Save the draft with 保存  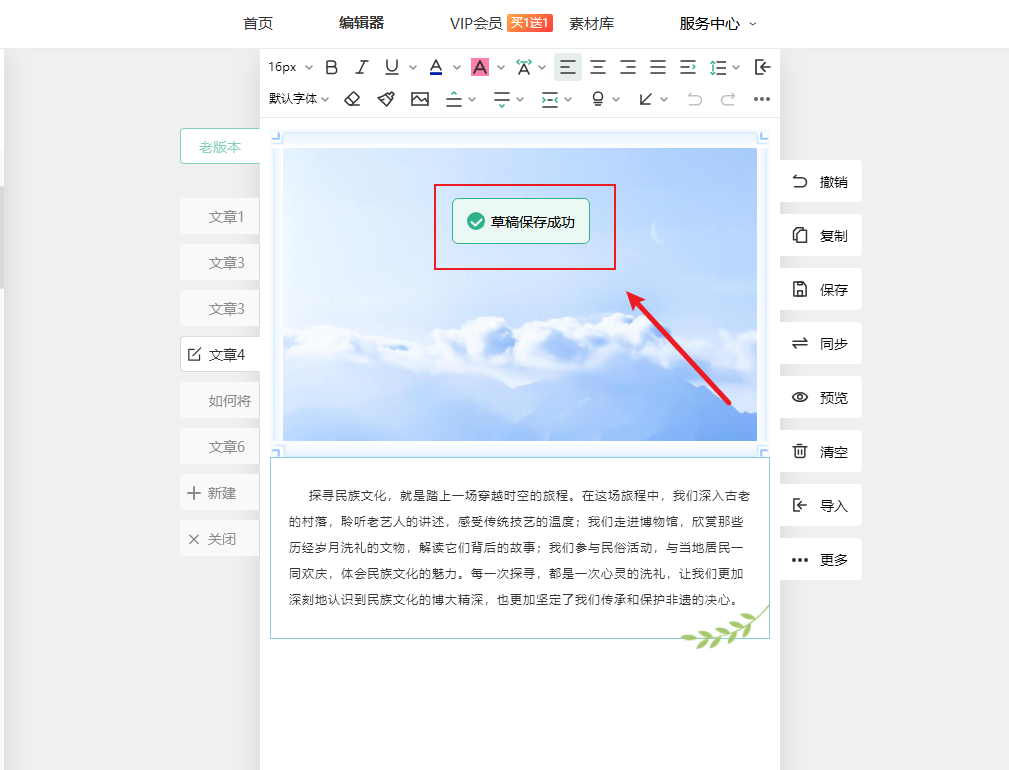[820, 289]
